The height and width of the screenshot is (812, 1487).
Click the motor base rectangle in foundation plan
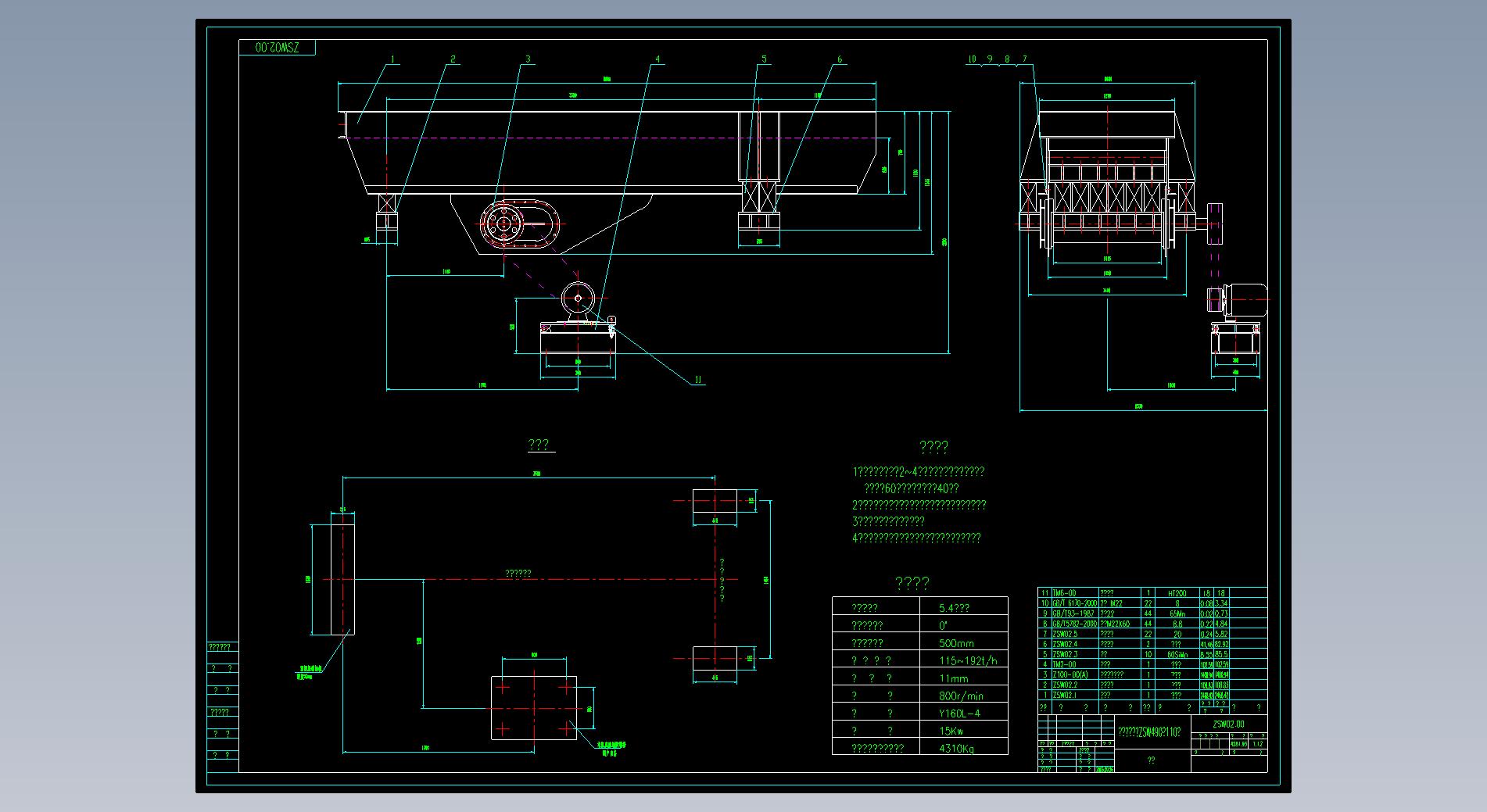pyautogui.click(x=534, y=708)
